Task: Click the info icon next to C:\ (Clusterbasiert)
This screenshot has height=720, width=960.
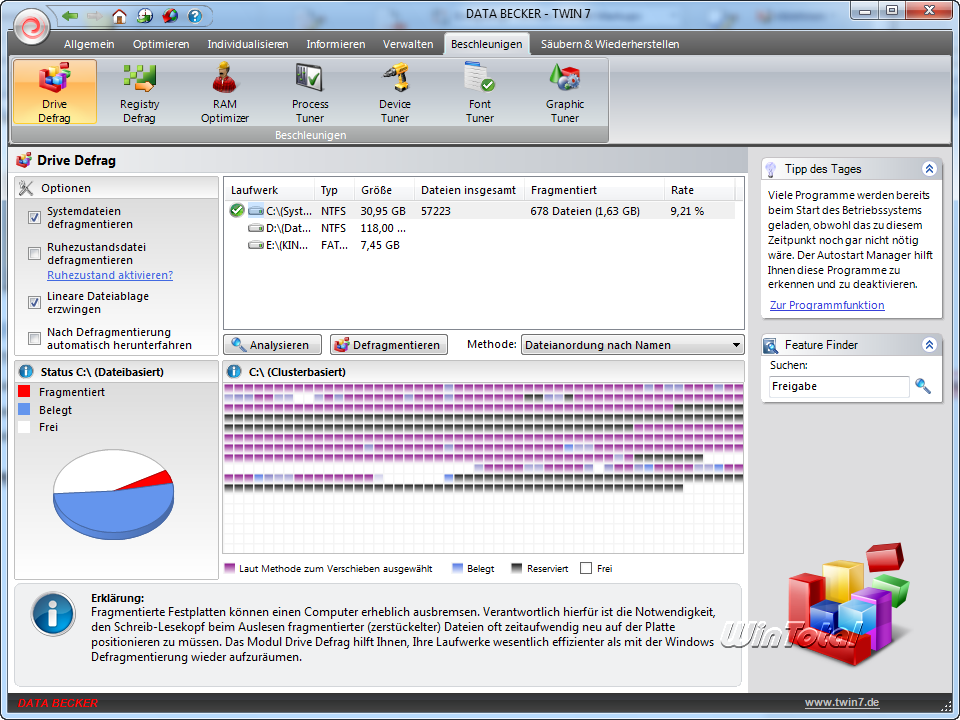Action: [234, 372]
